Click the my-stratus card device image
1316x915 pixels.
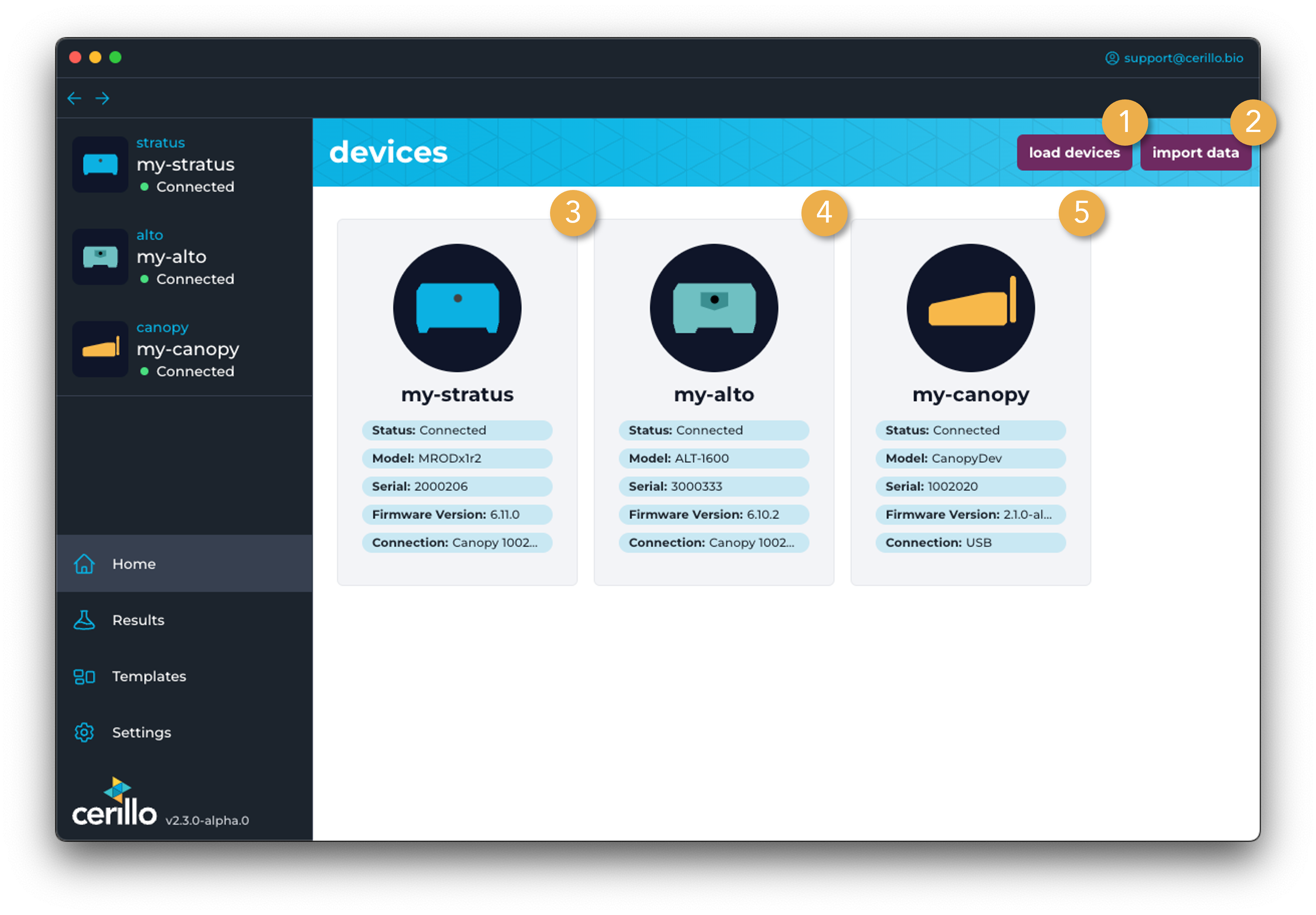pyautogui.click(x=457, y=308)
